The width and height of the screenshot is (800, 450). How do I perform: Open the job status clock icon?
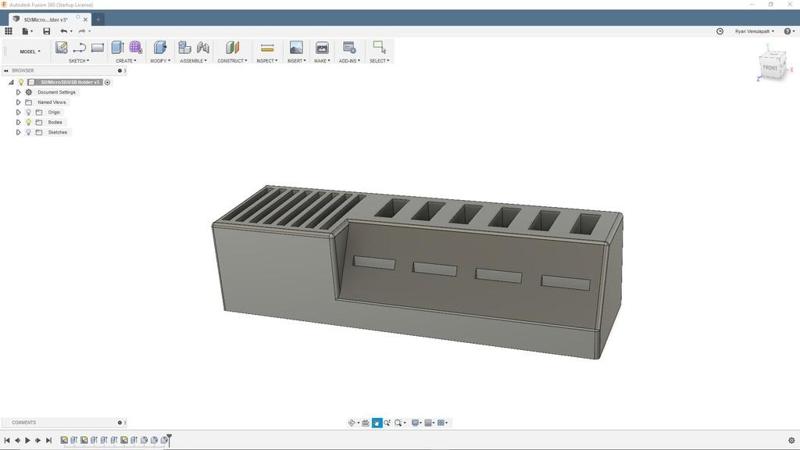coord(720,31)
